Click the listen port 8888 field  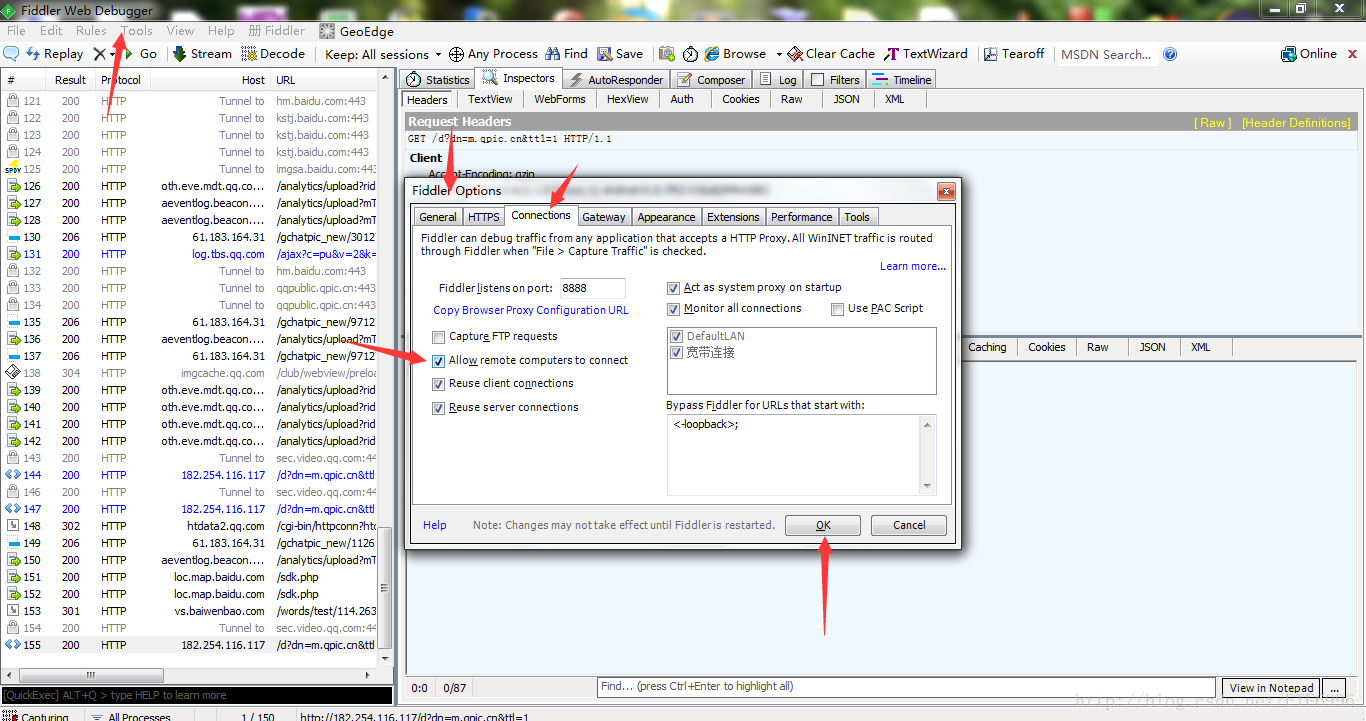click(593, 288)
